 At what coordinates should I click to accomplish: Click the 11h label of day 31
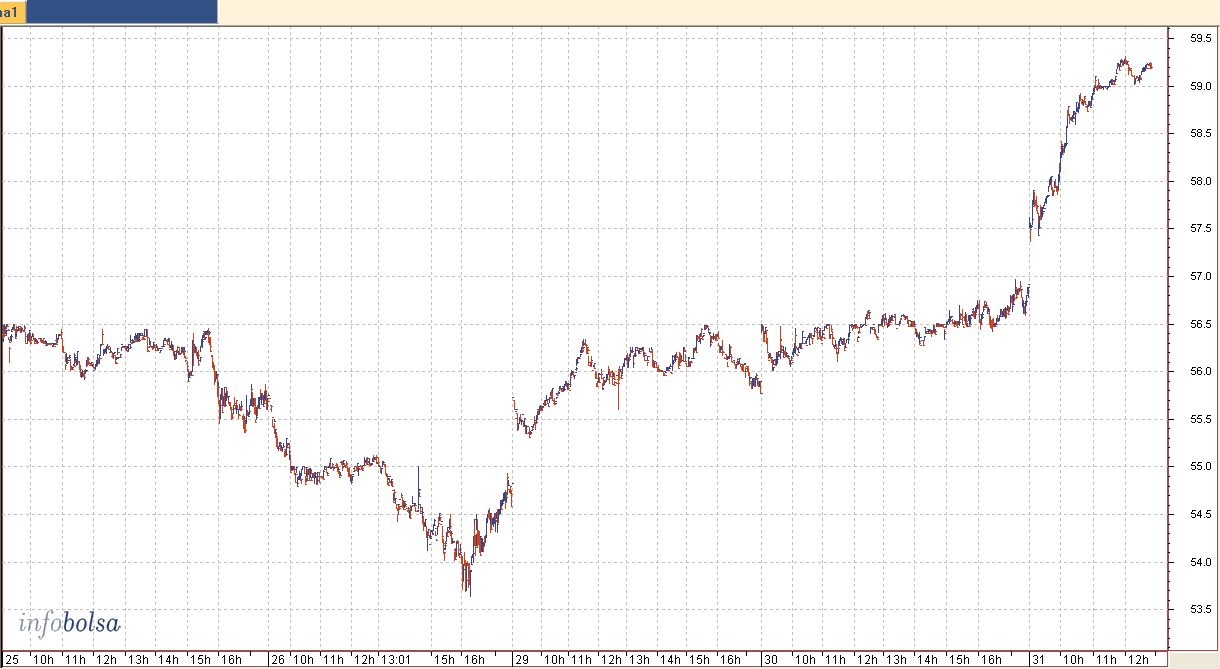1106,660
